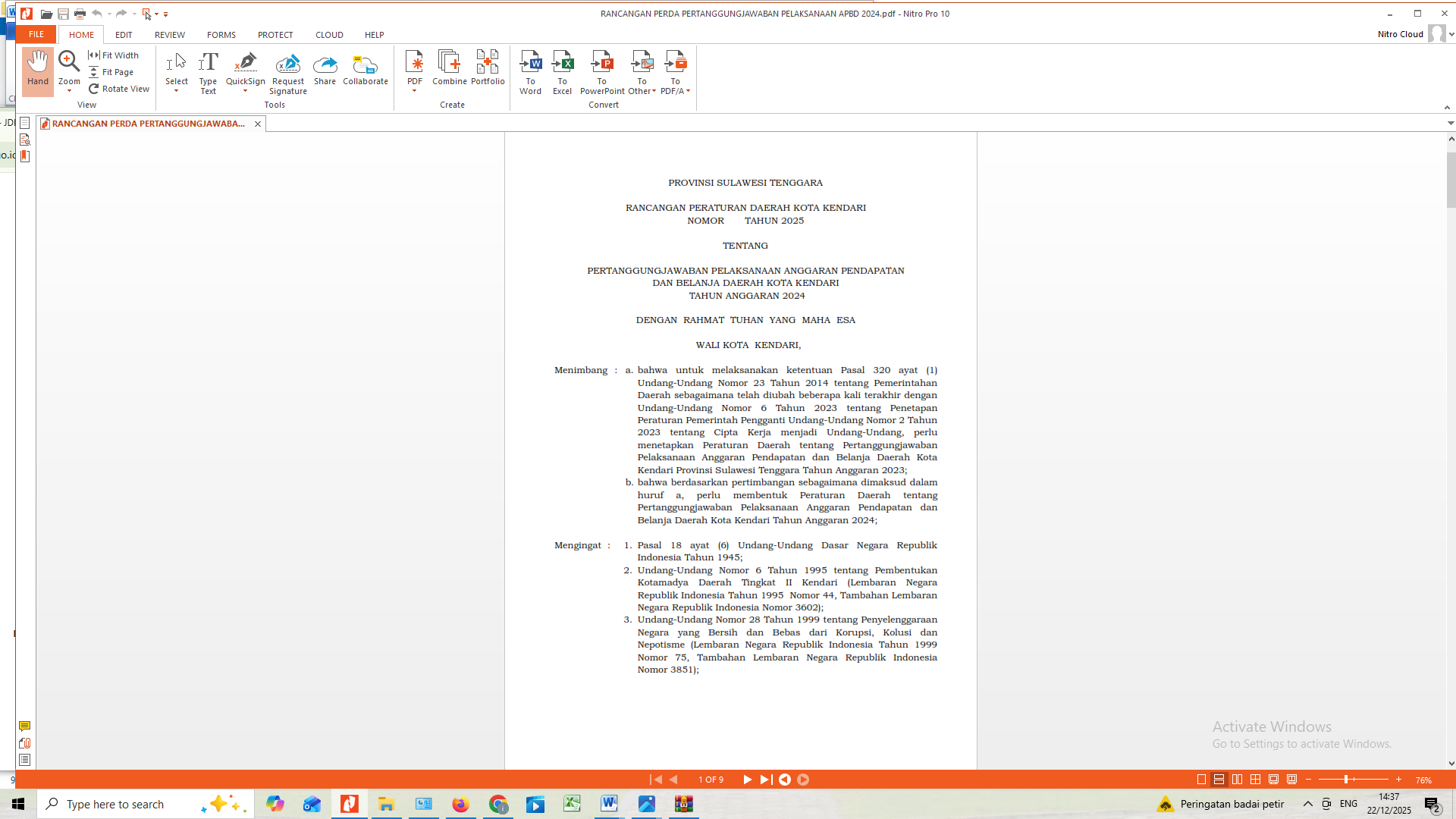The height and width of the screenshot is (819, 1456).
Task: Open the REVIEW ribbon tab
Action: (169, 35)
